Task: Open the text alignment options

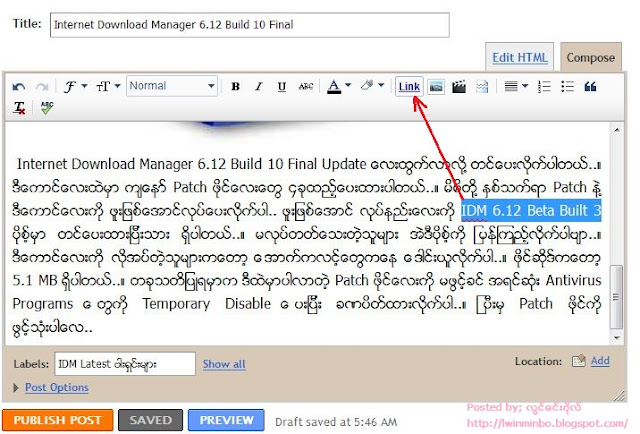Action: (x=511, y=86)
